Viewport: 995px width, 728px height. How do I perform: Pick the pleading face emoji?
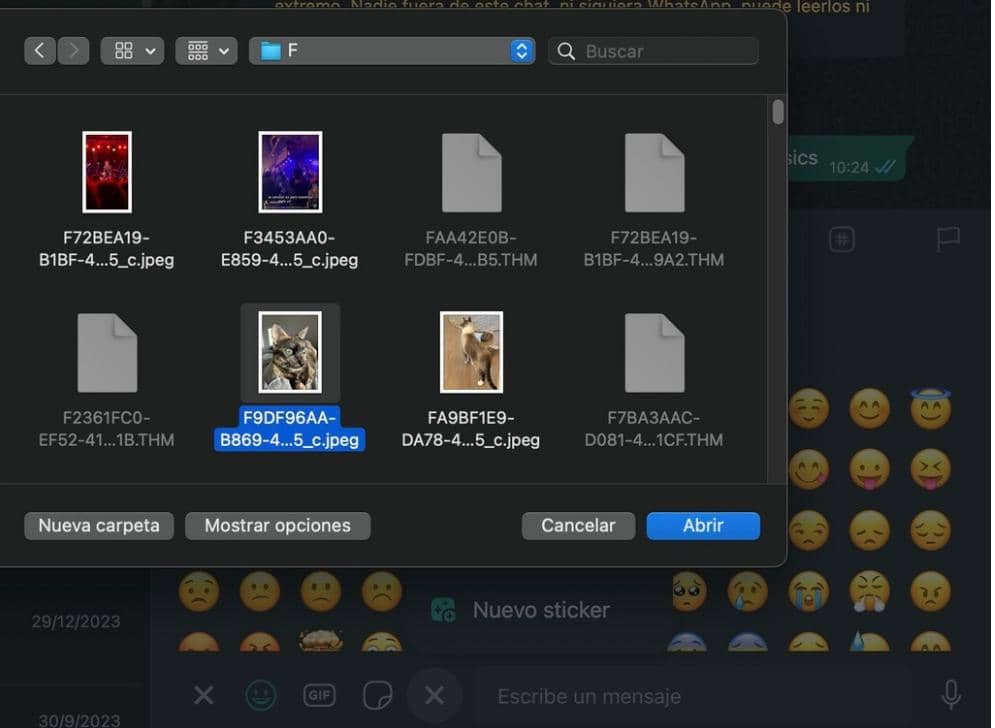tap(688, 591)
